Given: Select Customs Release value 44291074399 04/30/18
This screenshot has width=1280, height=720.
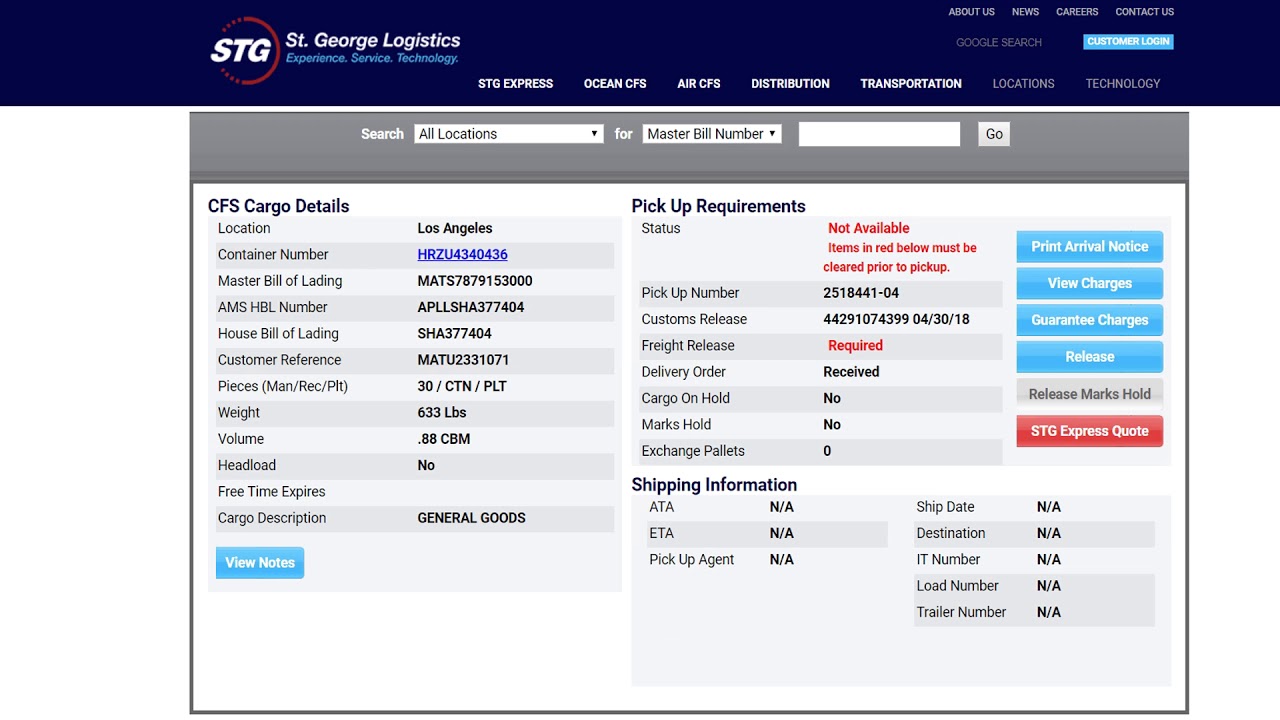Looking at the screenshot, I should tap(896, 319).
